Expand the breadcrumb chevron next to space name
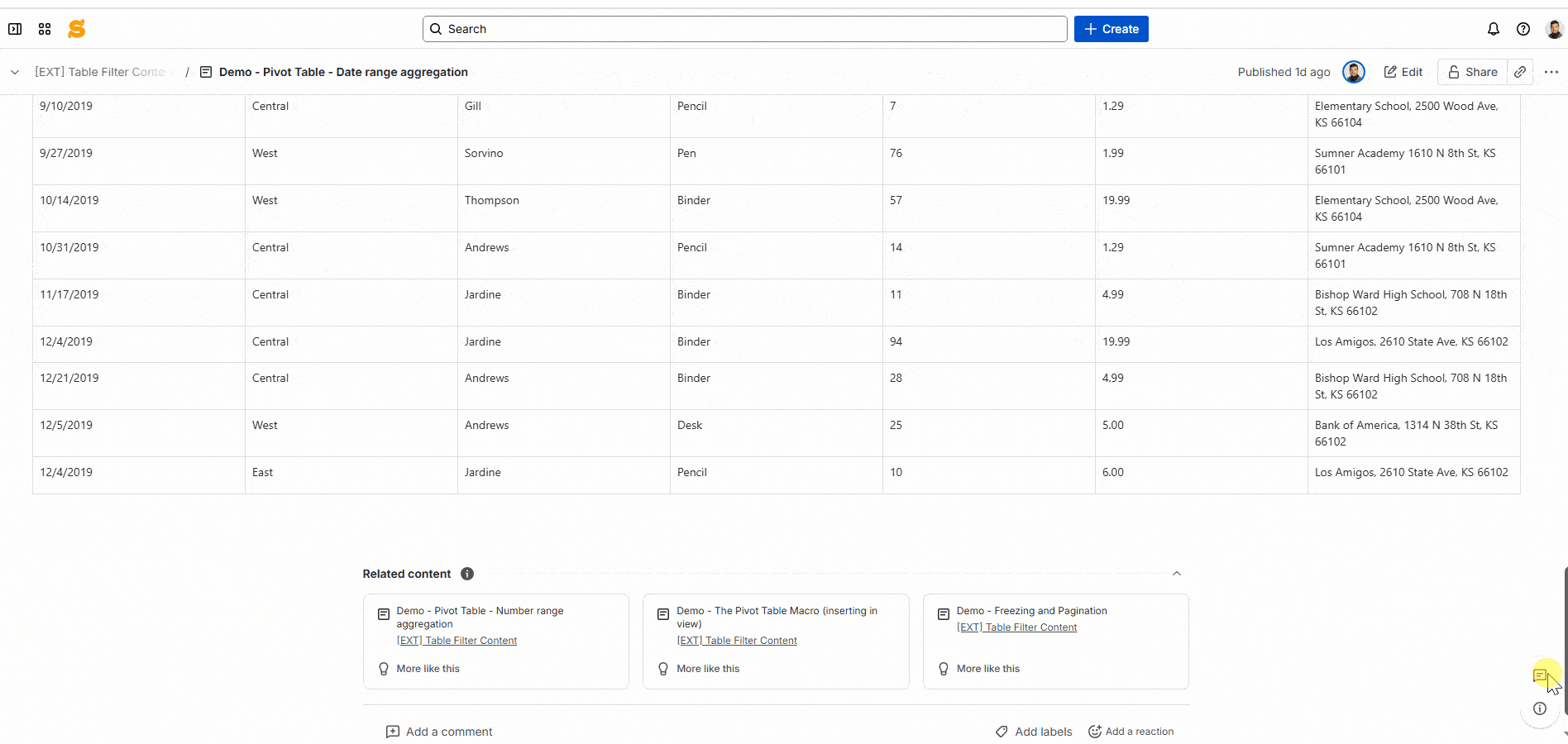The height and width of the screenshot is (744, 1568). point(15,72)
